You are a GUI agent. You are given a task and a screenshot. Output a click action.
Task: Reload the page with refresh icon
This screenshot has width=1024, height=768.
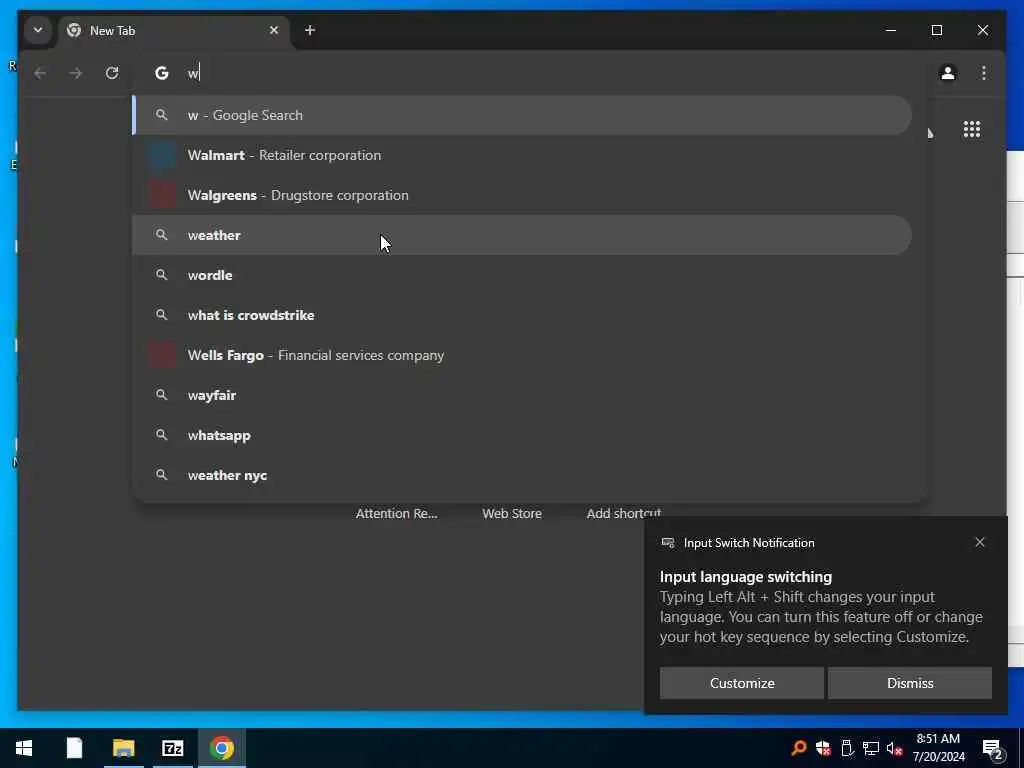click(x=112, y=73)
